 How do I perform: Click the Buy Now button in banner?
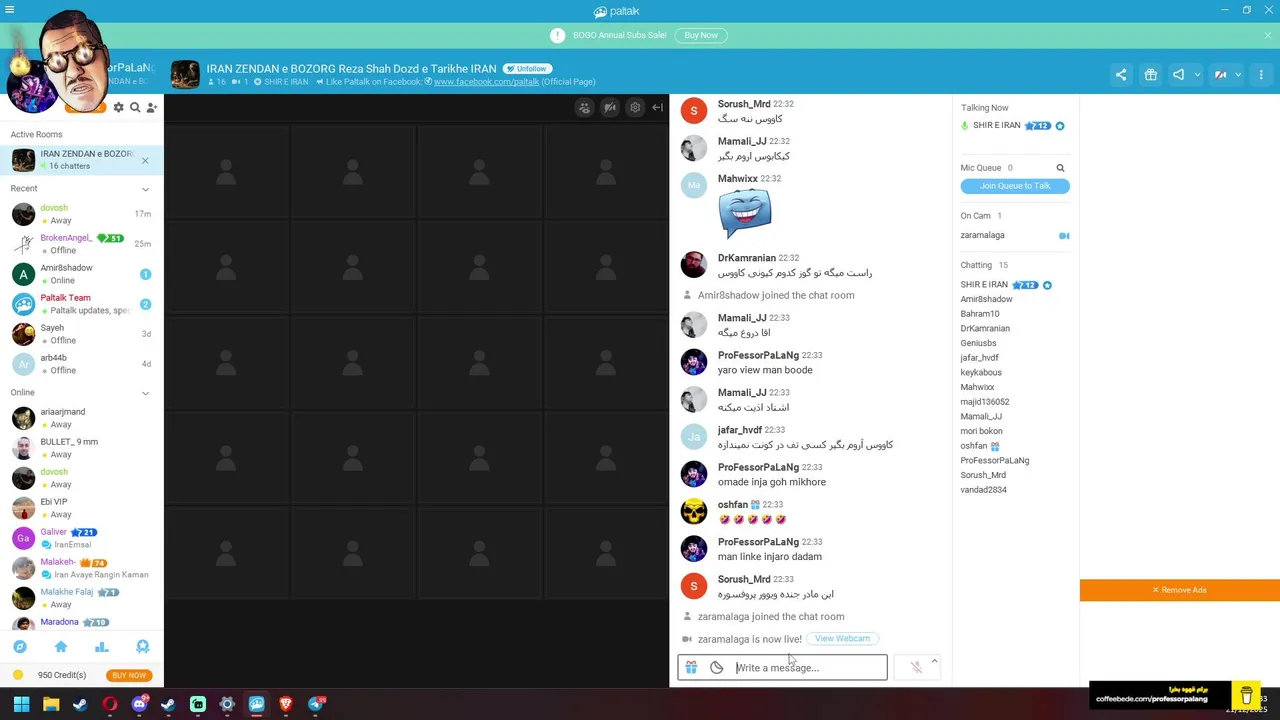coord(701,35)
